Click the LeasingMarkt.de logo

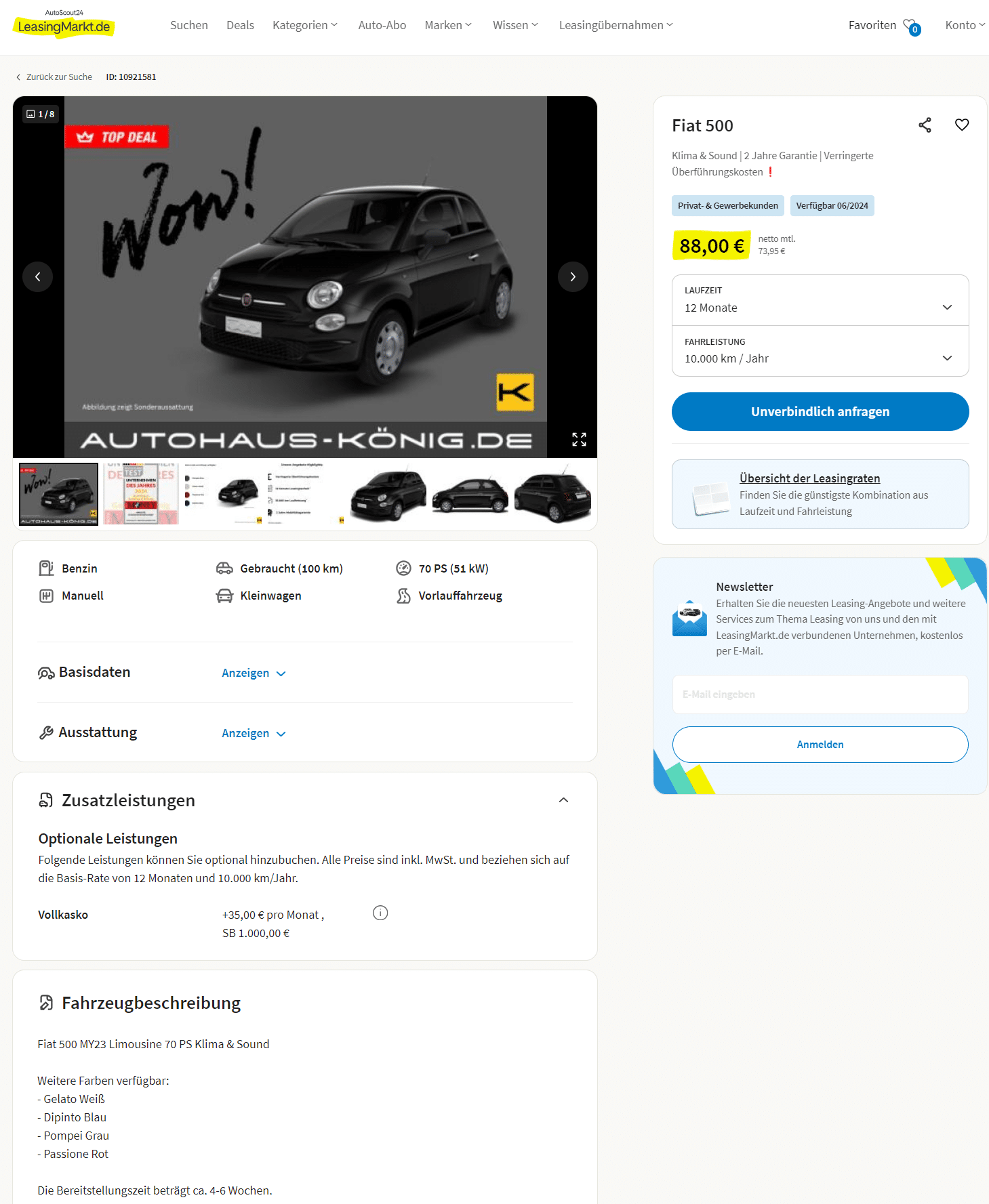64,26
